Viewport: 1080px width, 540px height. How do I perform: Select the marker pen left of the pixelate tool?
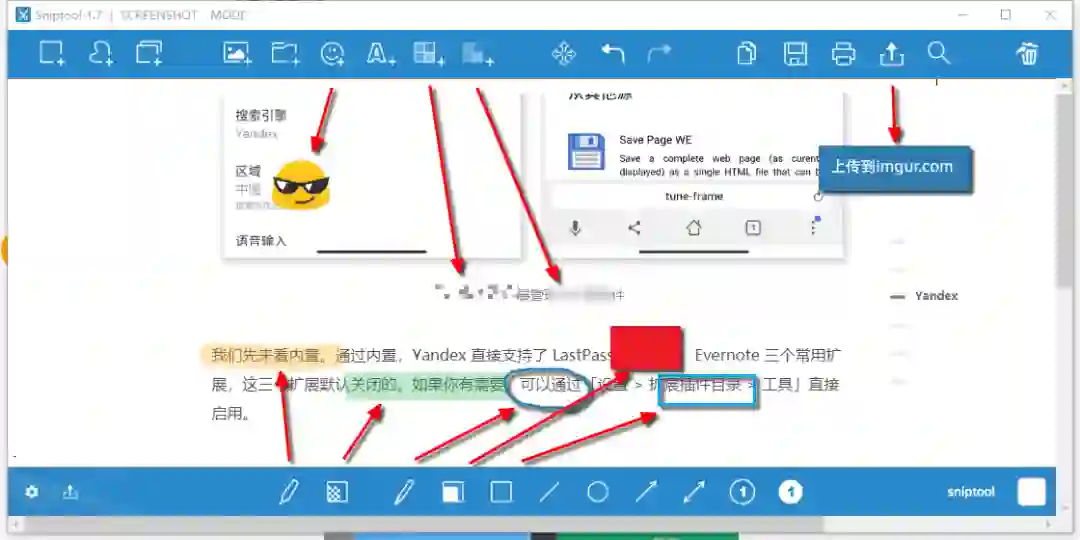pyautogui.click(x=290, y=492)
